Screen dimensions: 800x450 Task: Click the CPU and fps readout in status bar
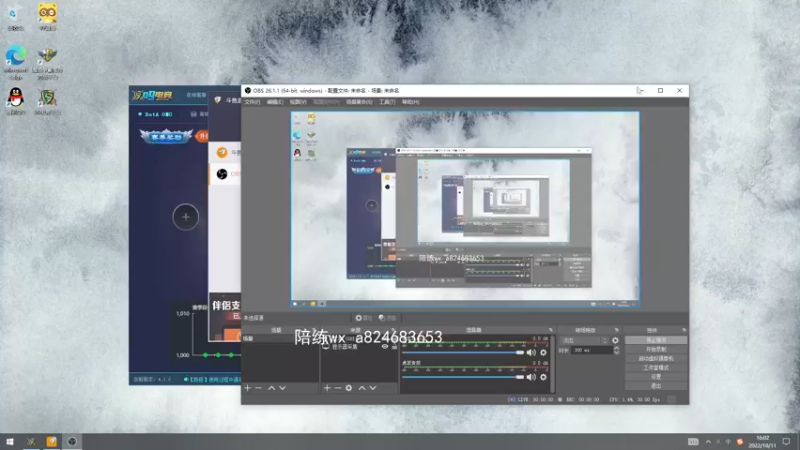click(x=635, y=400)
